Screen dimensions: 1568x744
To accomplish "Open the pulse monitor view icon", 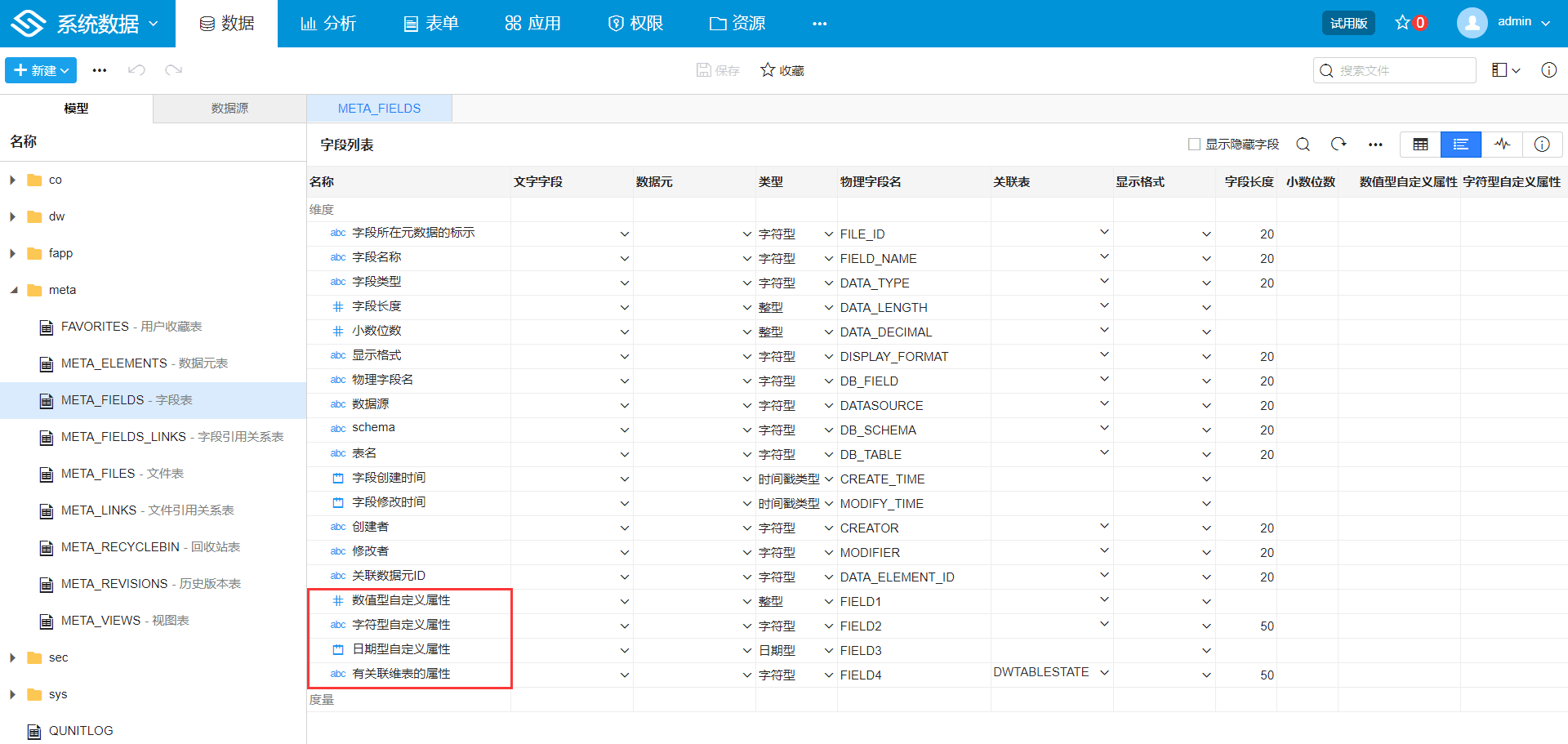I will (1502, 145).
